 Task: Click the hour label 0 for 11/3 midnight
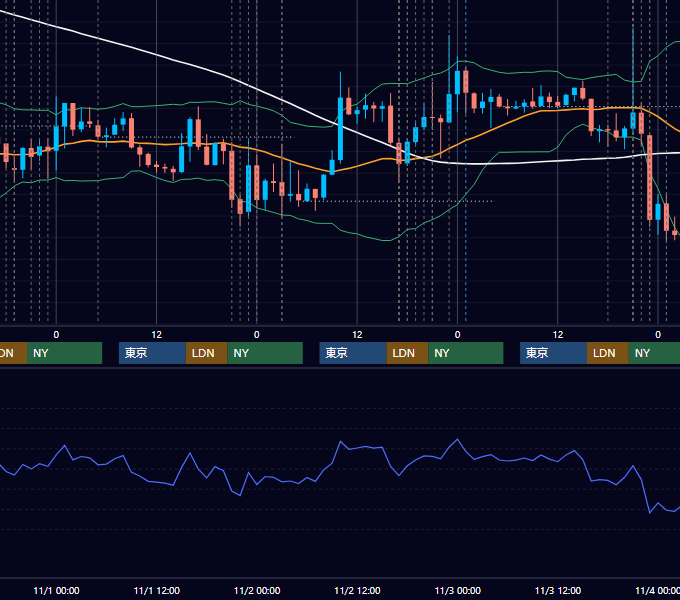[x=458, y=335]
